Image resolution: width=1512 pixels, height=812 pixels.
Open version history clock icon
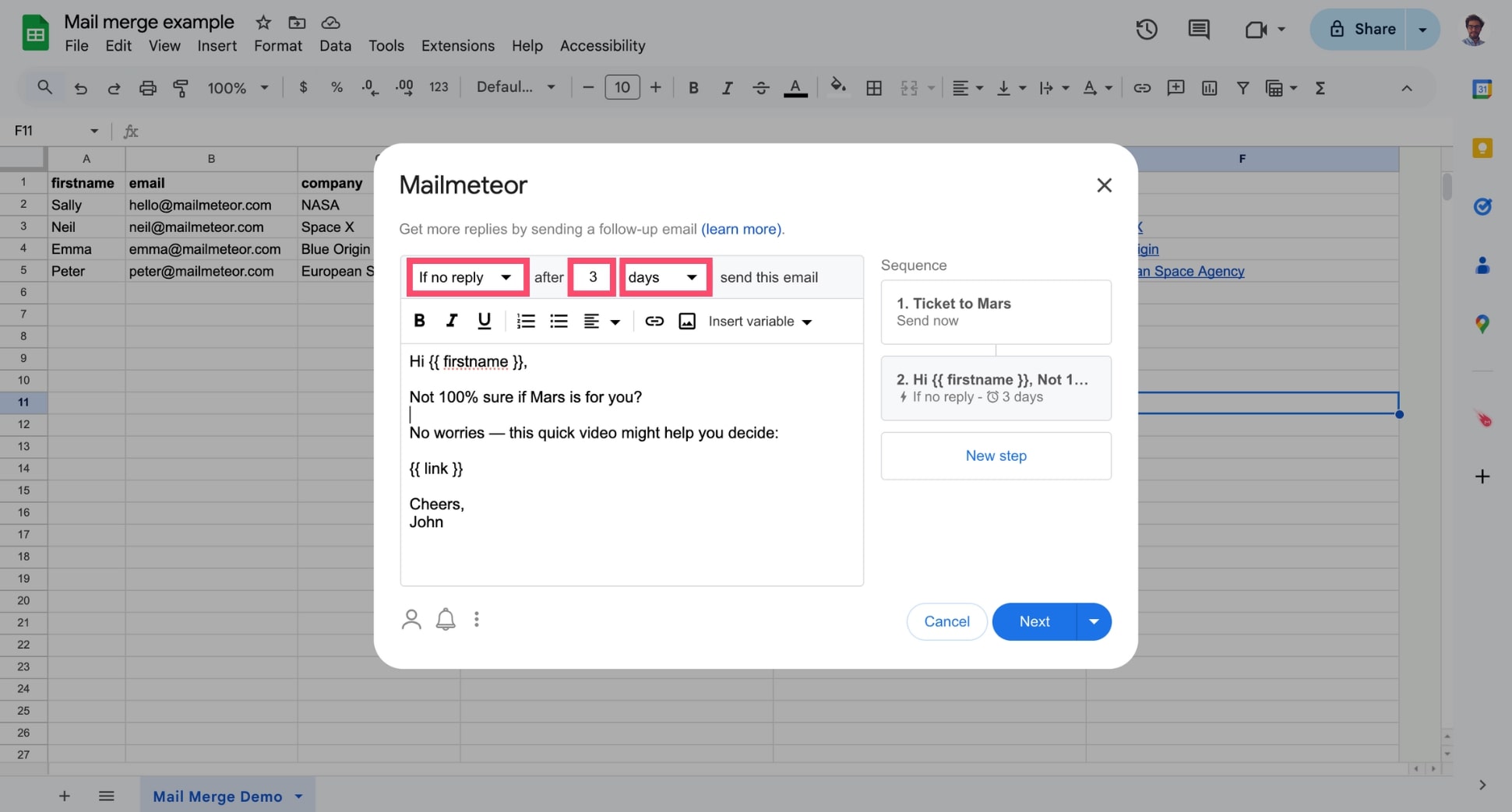(x=1147, y=30)
